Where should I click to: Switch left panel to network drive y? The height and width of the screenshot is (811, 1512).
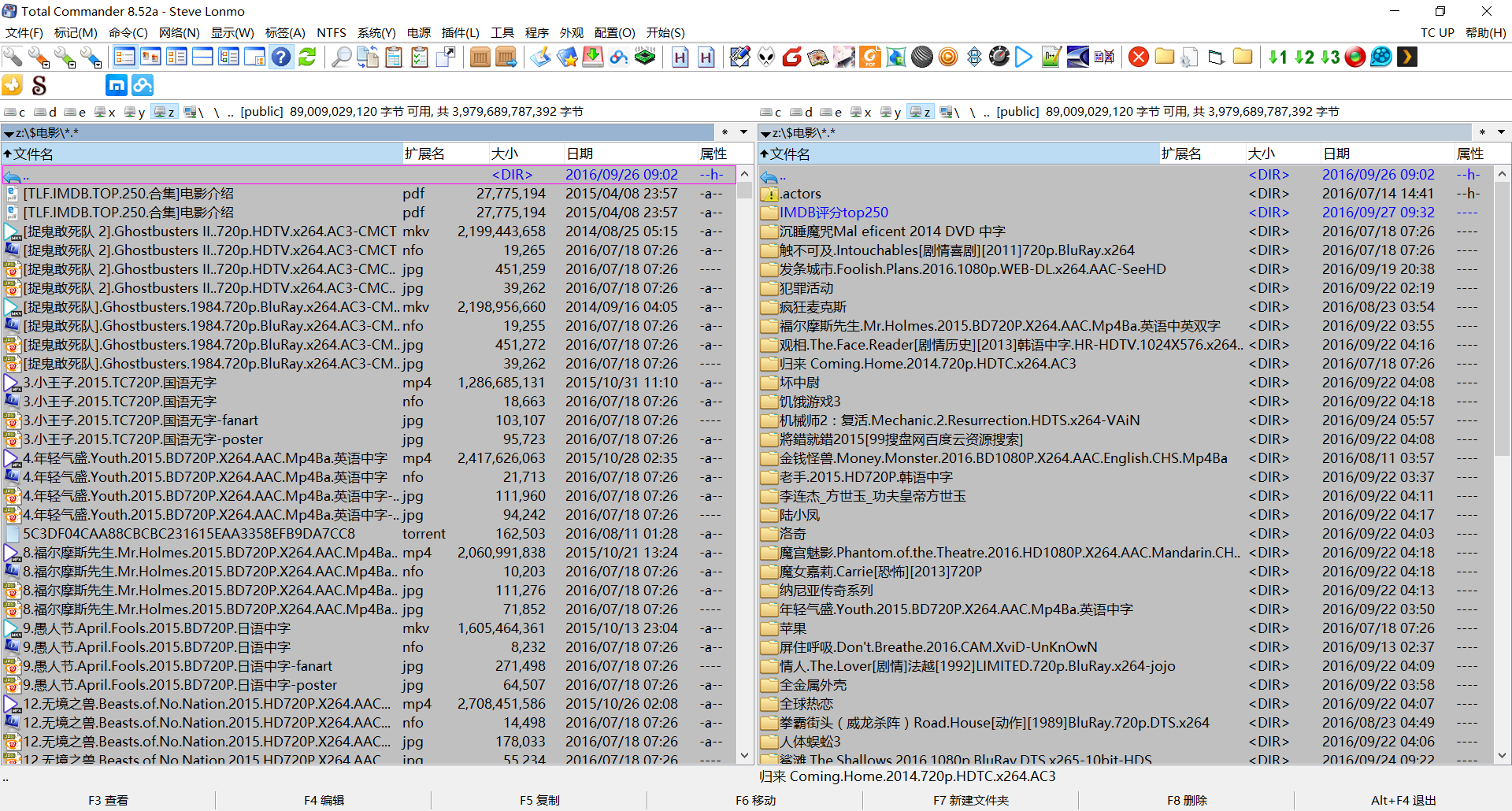click(x=135, y=112)
